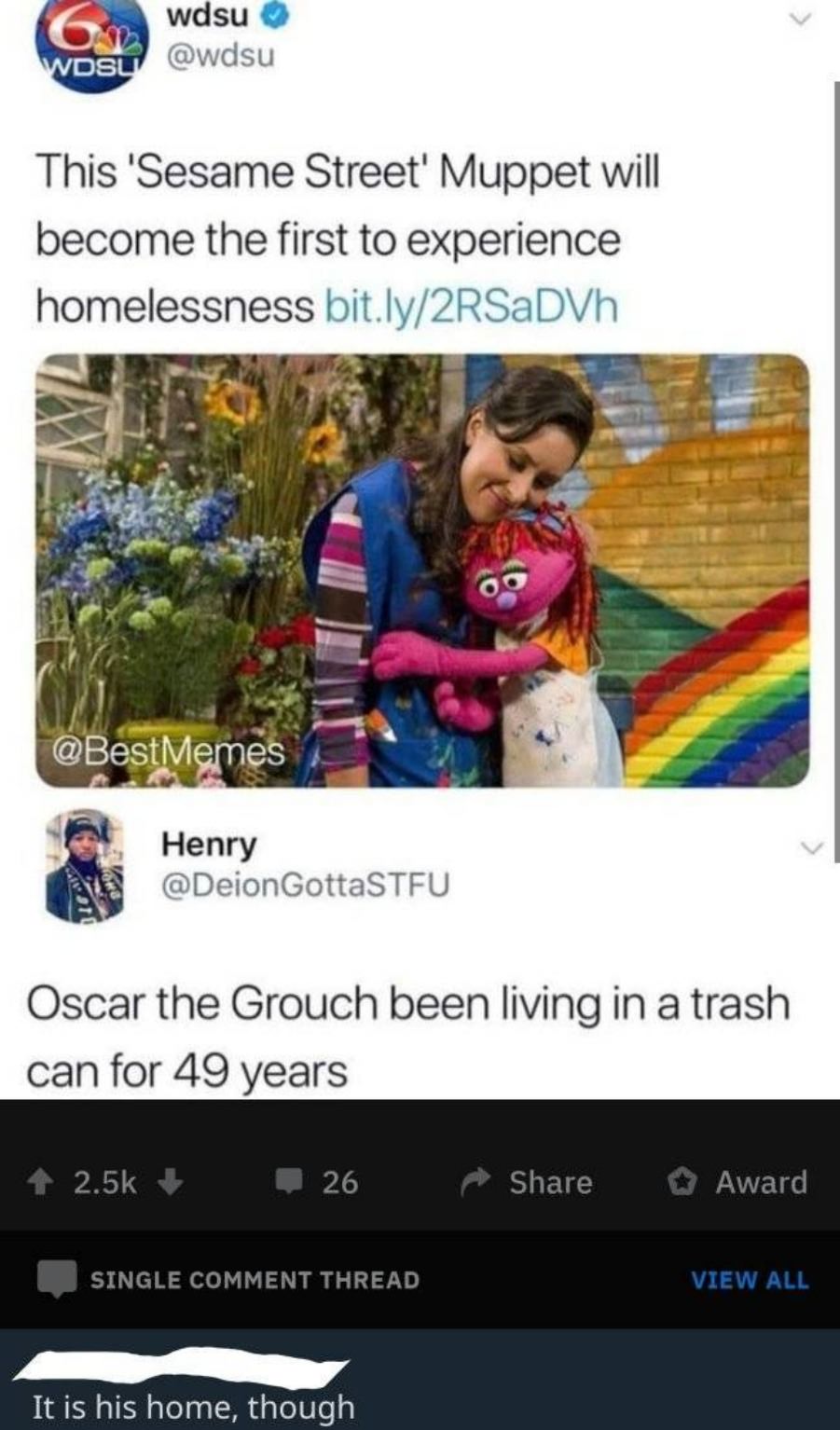Open the 26 comments bubble icon
Screen dimensions: 840x1430
tap(290, 1182)
